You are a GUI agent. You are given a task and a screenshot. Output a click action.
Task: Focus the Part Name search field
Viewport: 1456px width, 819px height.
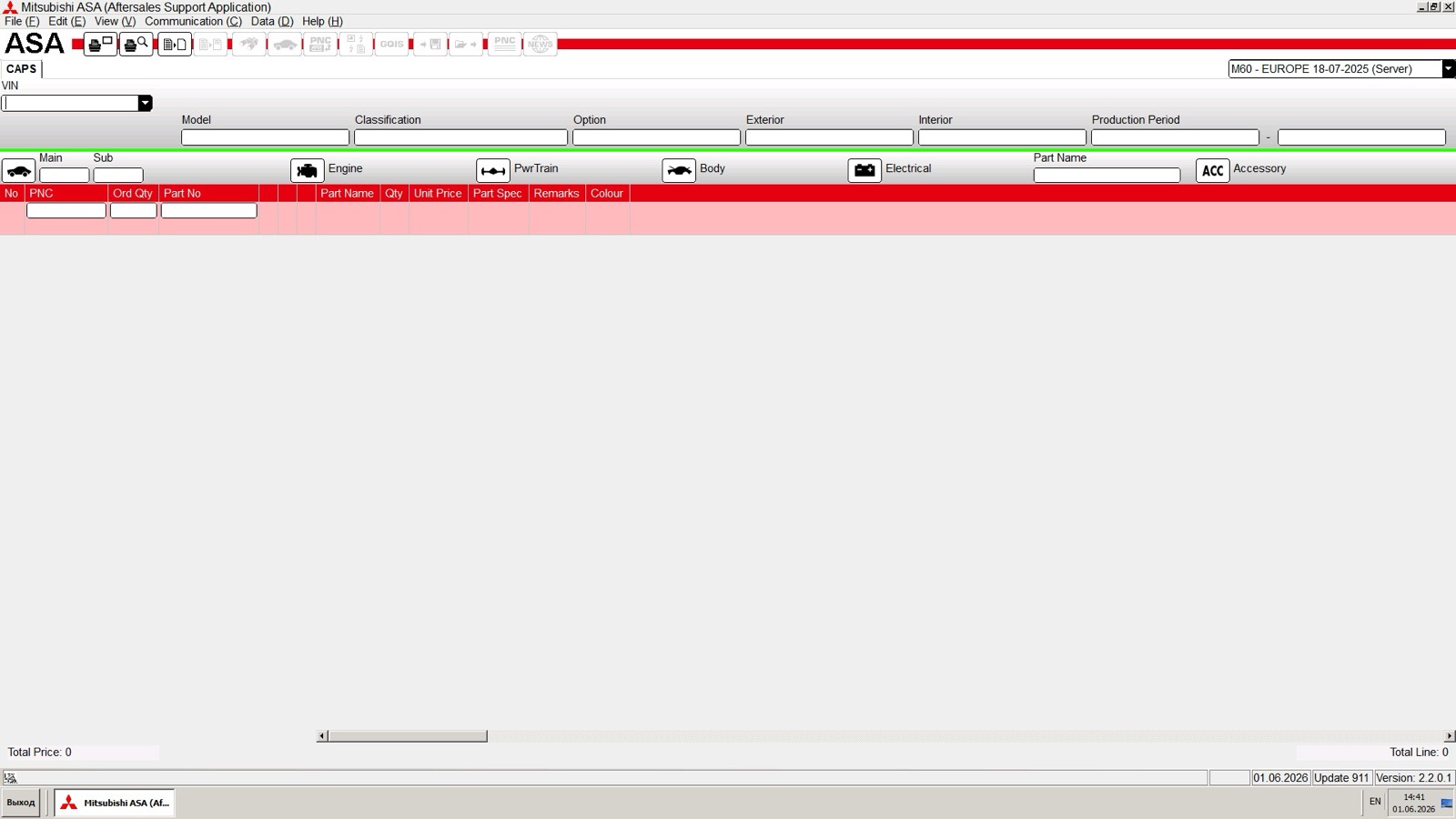click(1107, 175)
